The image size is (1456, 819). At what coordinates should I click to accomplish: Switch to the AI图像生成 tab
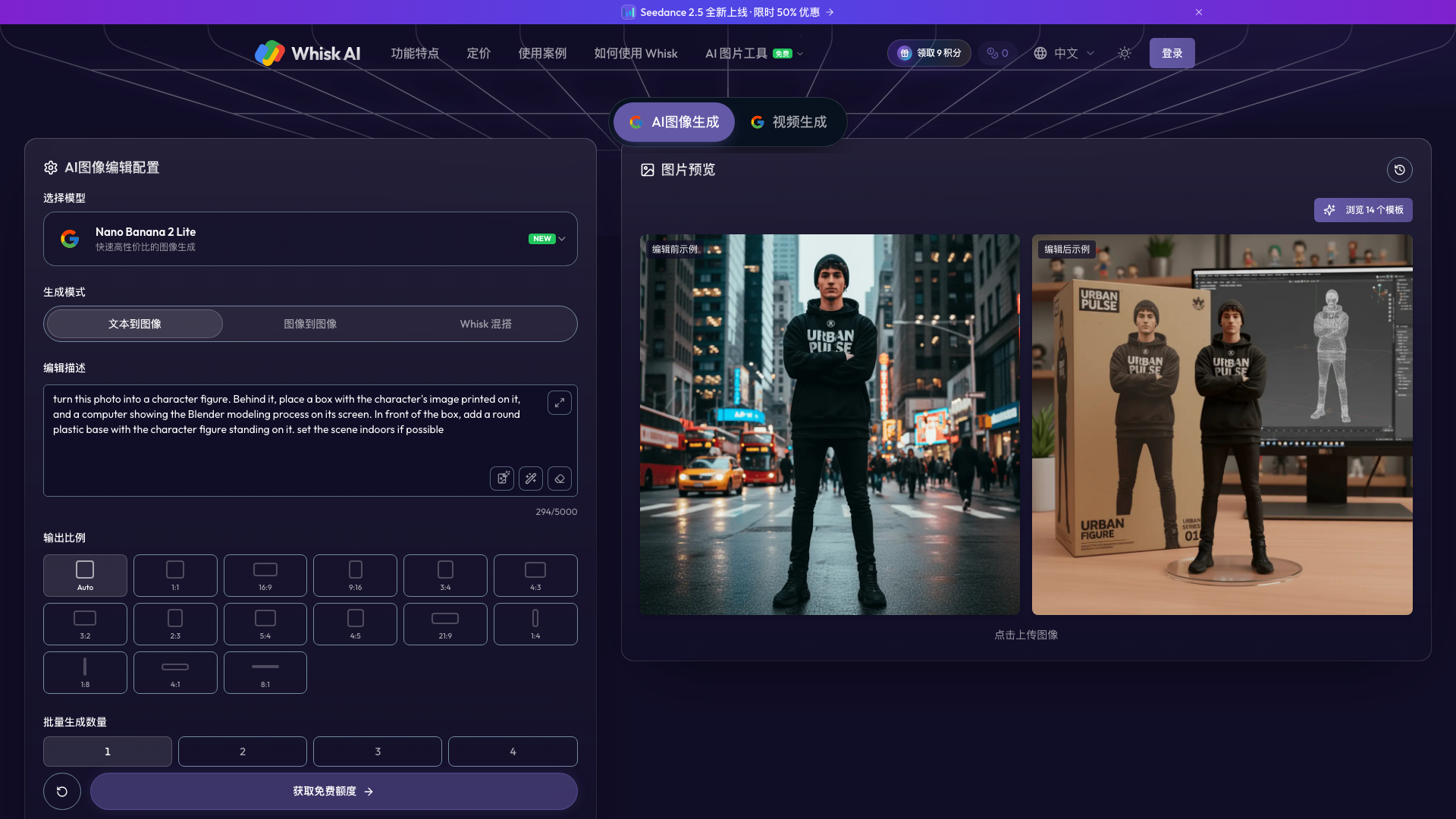(674, 122)
